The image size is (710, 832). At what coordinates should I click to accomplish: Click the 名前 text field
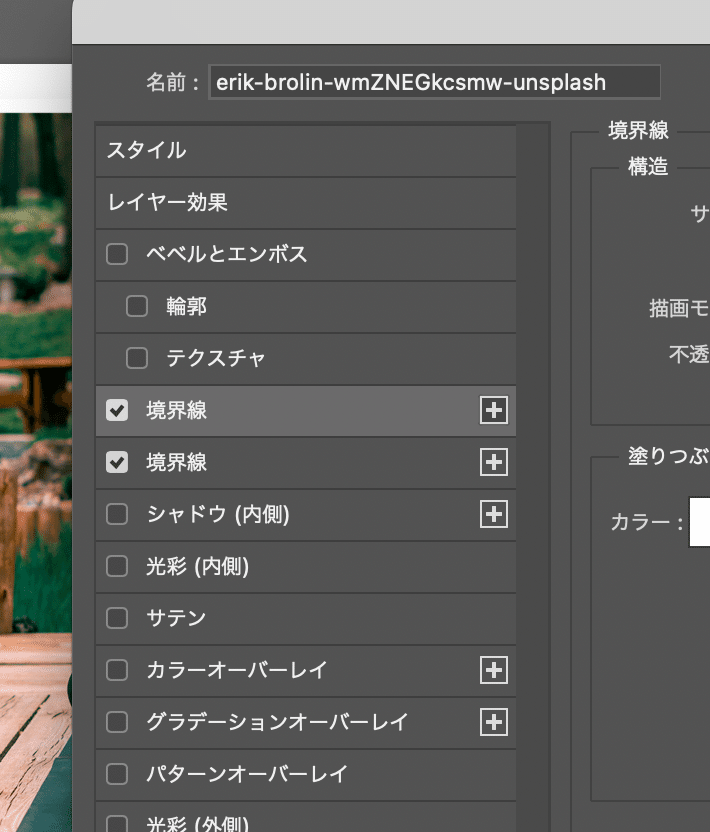click(435, 82)
